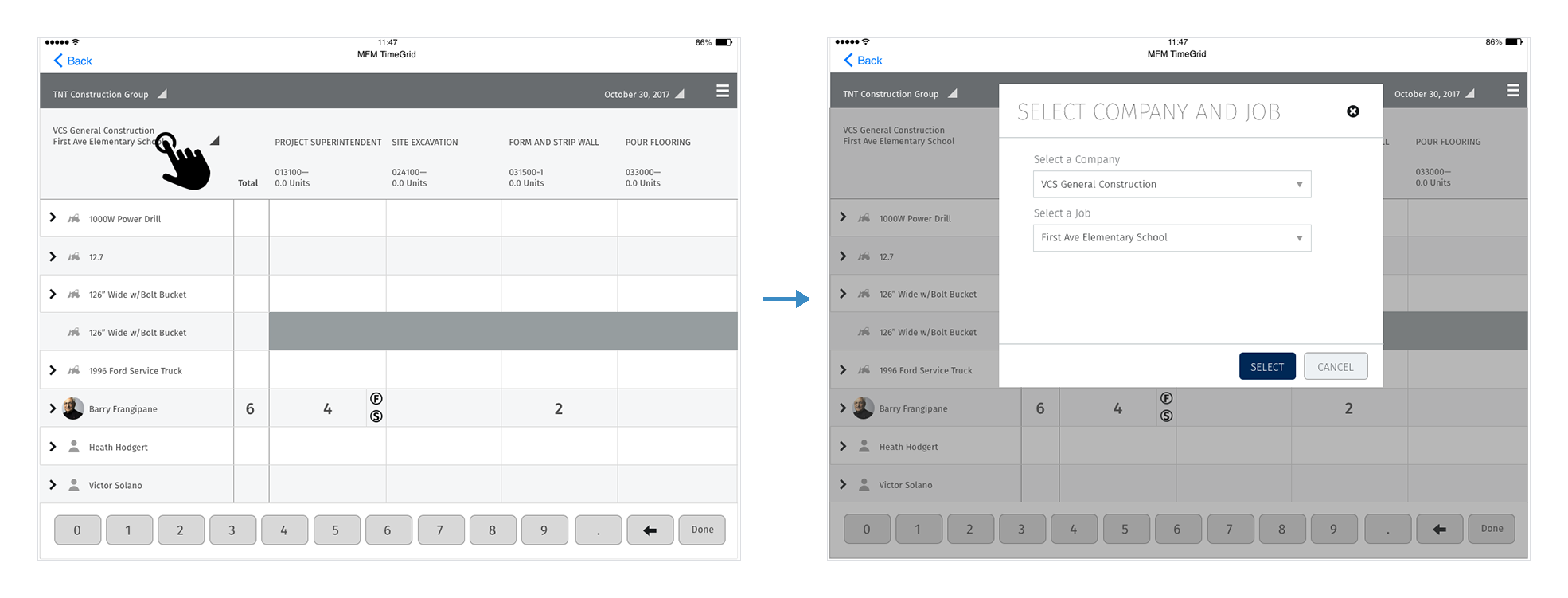This screenshot has height=598, width=1568.
Task: Open TNT Construction Group selector, left screen
Action: 110,94
